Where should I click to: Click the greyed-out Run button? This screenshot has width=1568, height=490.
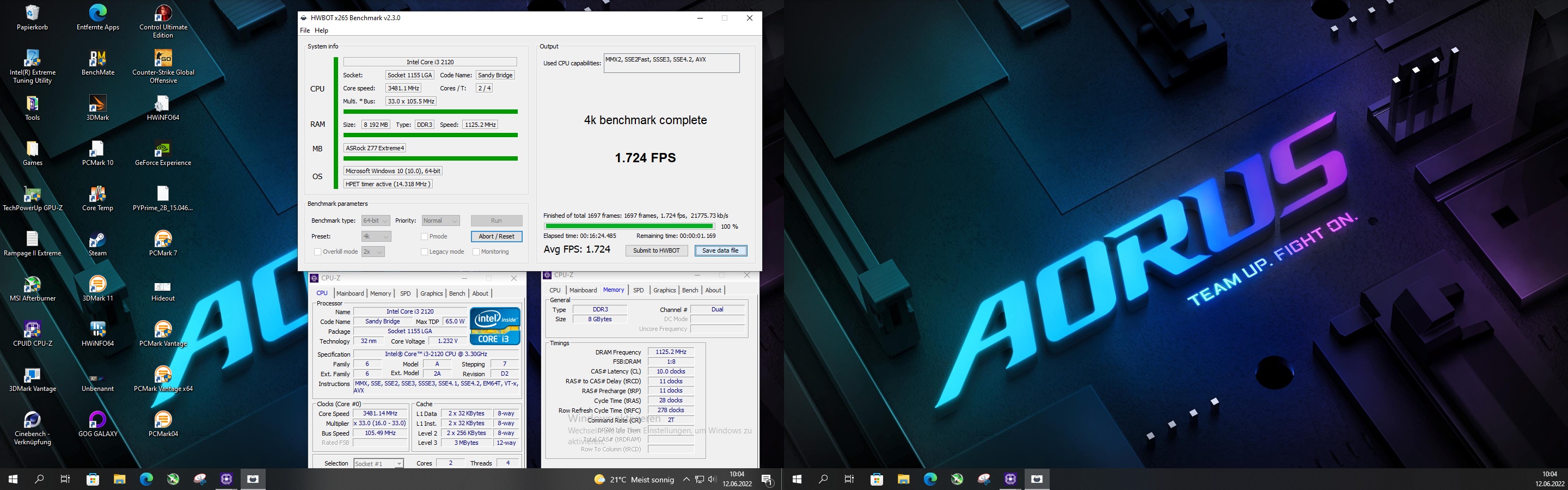497,220
